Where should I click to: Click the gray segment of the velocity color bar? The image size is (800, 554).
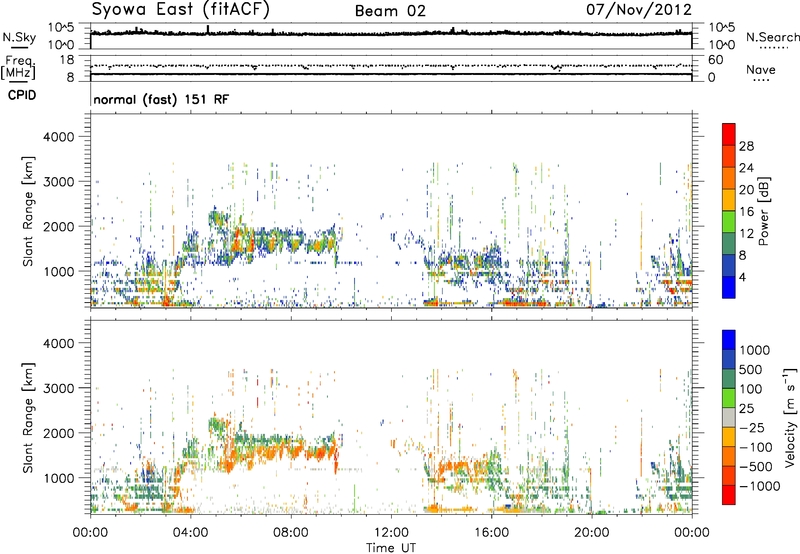729,418
